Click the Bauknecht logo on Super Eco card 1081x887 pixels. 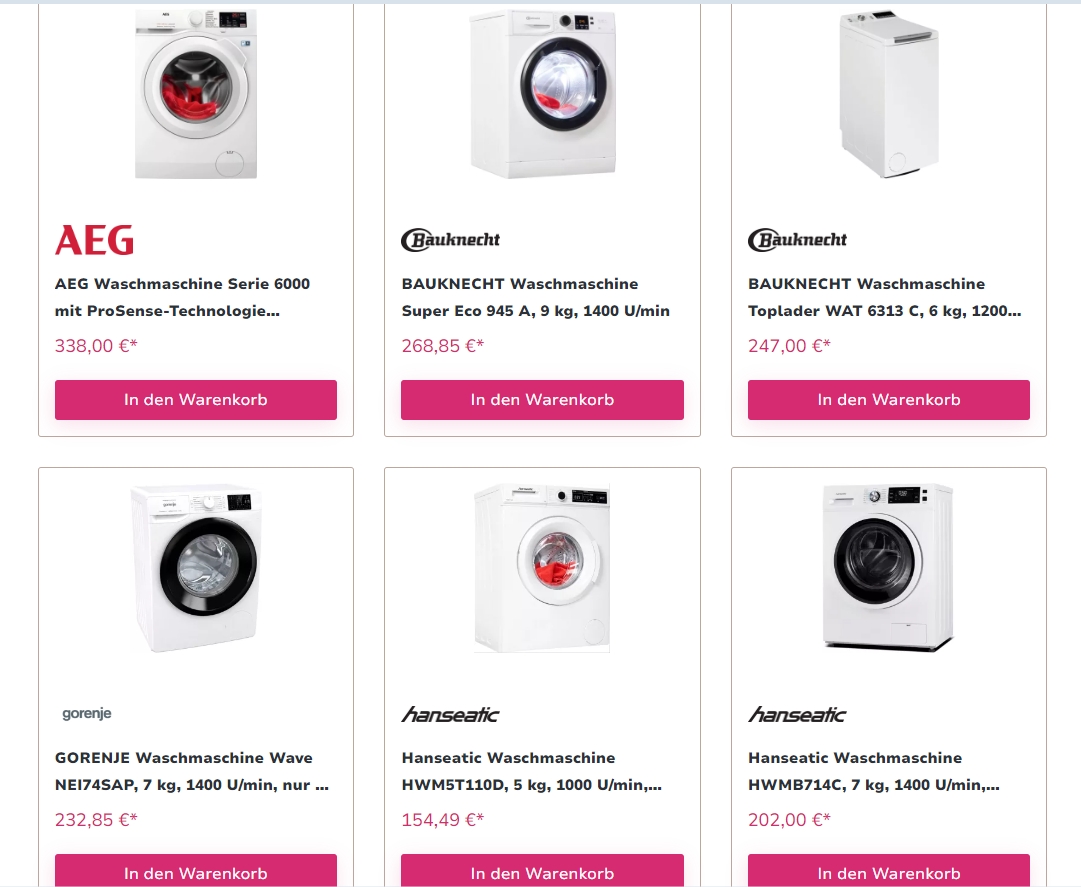451,240
